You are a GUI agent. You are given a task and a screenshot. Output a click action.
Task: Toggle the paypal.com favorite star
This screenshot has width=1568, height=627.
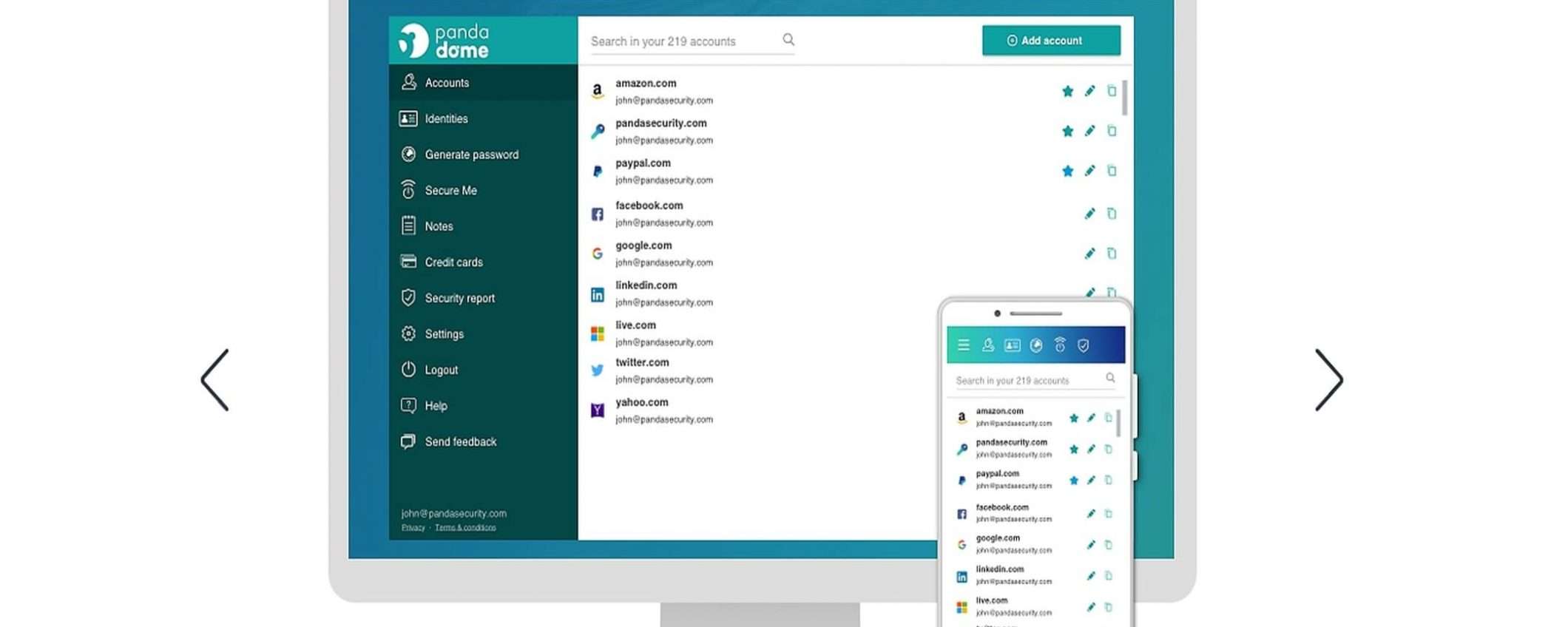(1067, 171)
